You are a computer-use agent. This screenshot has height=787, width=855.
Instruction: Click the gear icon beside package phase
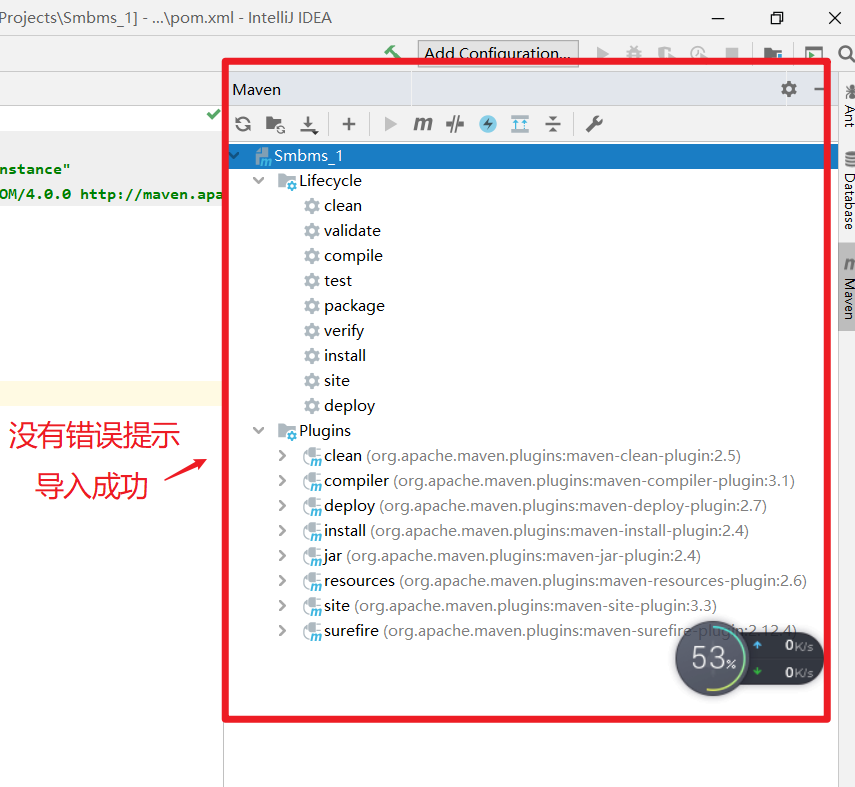click(x=312, y=306)
